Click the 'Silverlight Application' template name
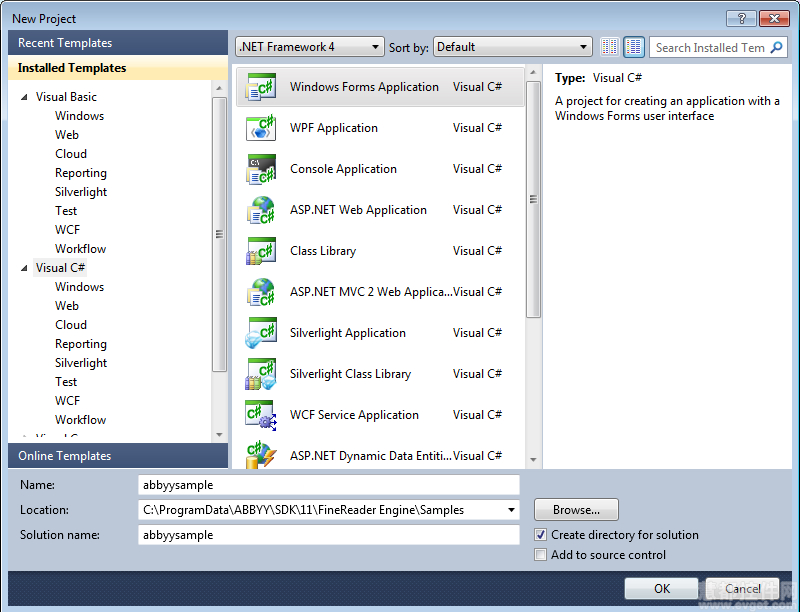The image size is (800, 612). coord(347,333)
